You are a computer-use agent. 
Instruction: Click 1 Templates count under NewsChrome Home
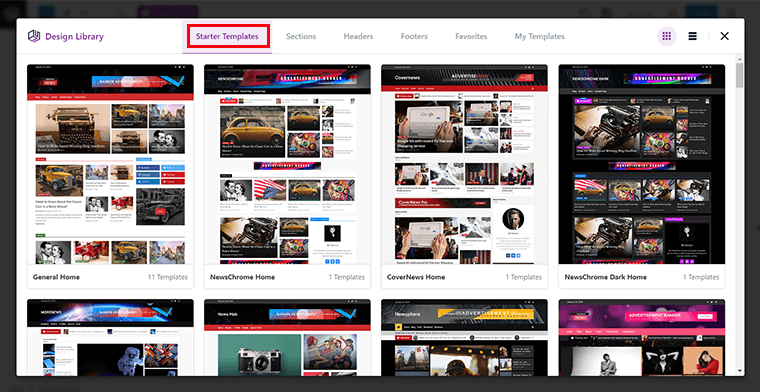point(347,277)
